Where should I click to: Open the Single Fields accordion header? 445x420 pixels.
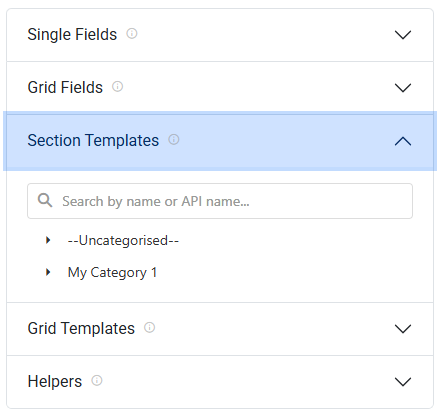pos(220,35)
